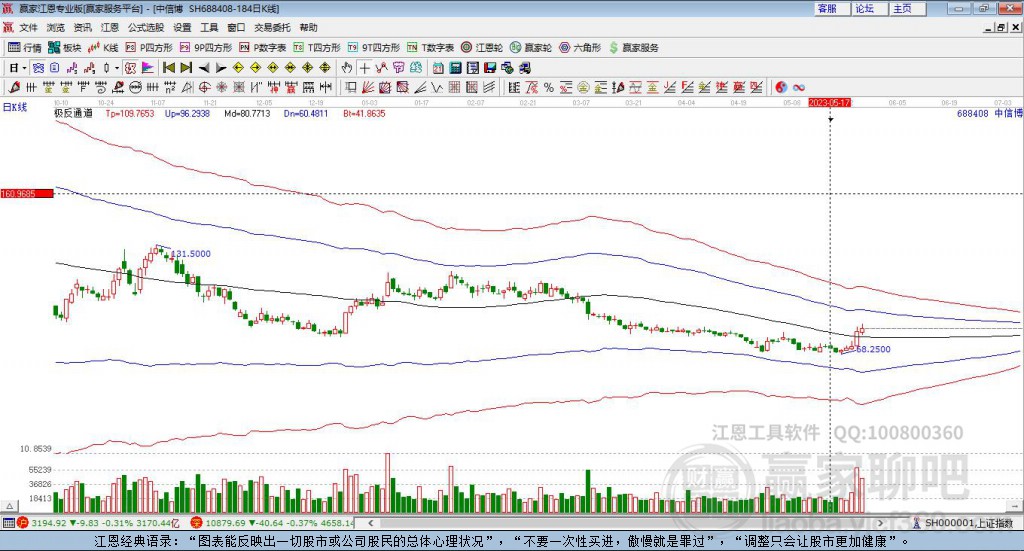
Task: Click the infinity symbol icon
Action: [x=798, y=87]
